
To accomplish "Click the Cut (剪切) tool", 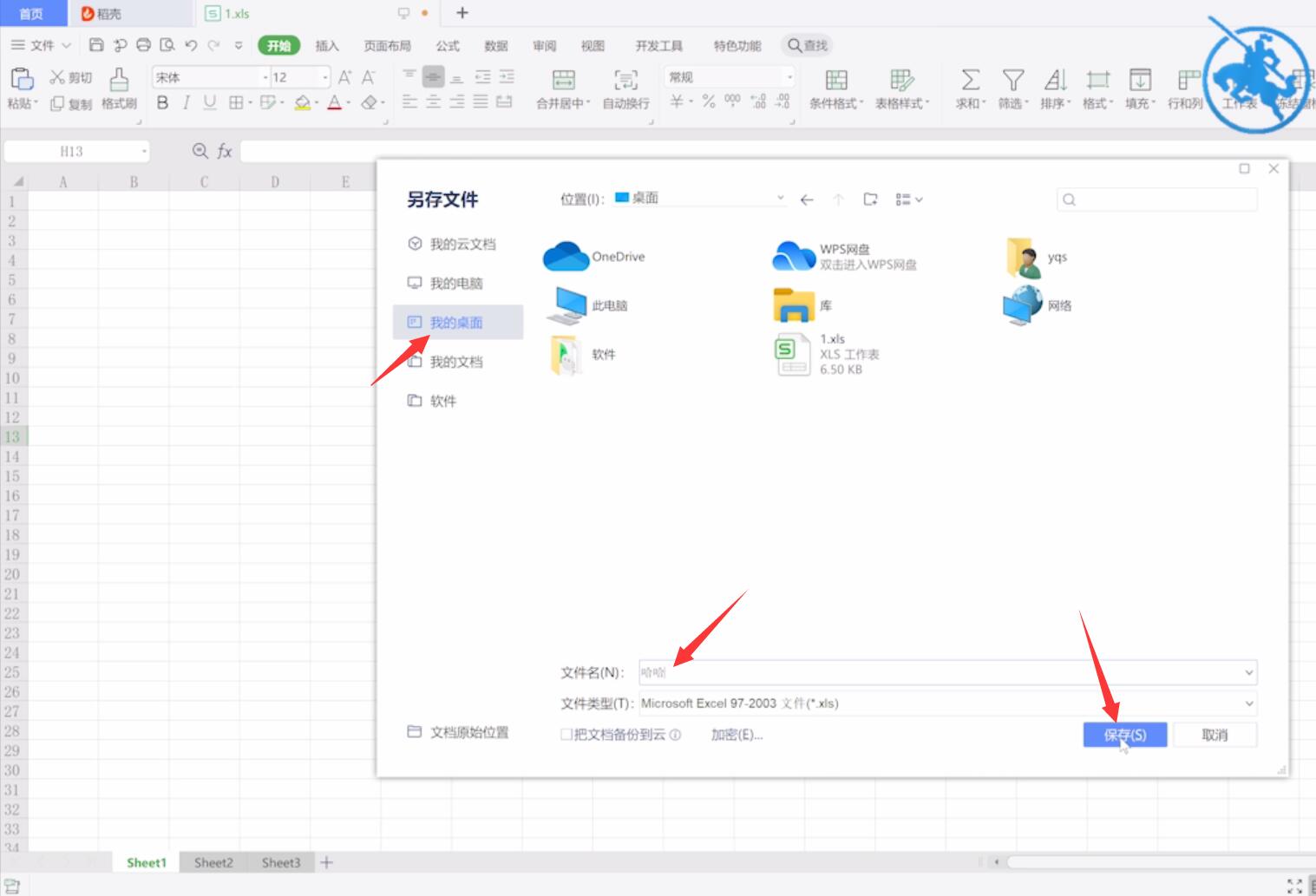I will (x=71, y=77).
